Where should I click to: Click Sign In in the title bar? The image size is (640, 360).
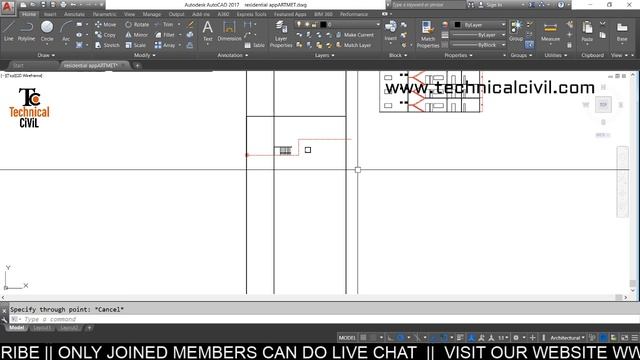click(490, 5)
